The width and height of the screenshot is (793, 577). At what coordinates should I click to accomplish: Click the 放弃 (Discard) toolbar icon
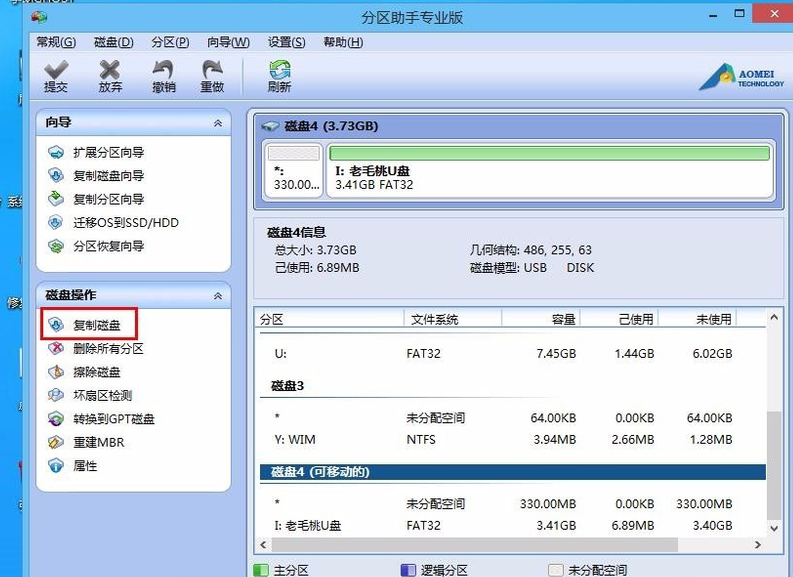110,76
